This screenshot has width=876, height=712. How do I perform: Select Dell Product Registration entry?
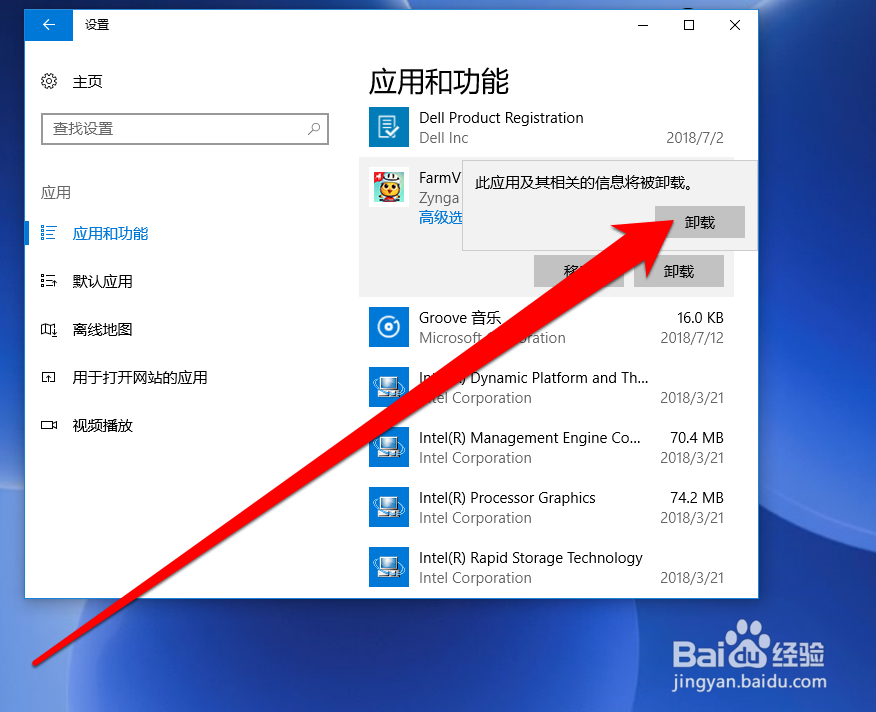546,127
